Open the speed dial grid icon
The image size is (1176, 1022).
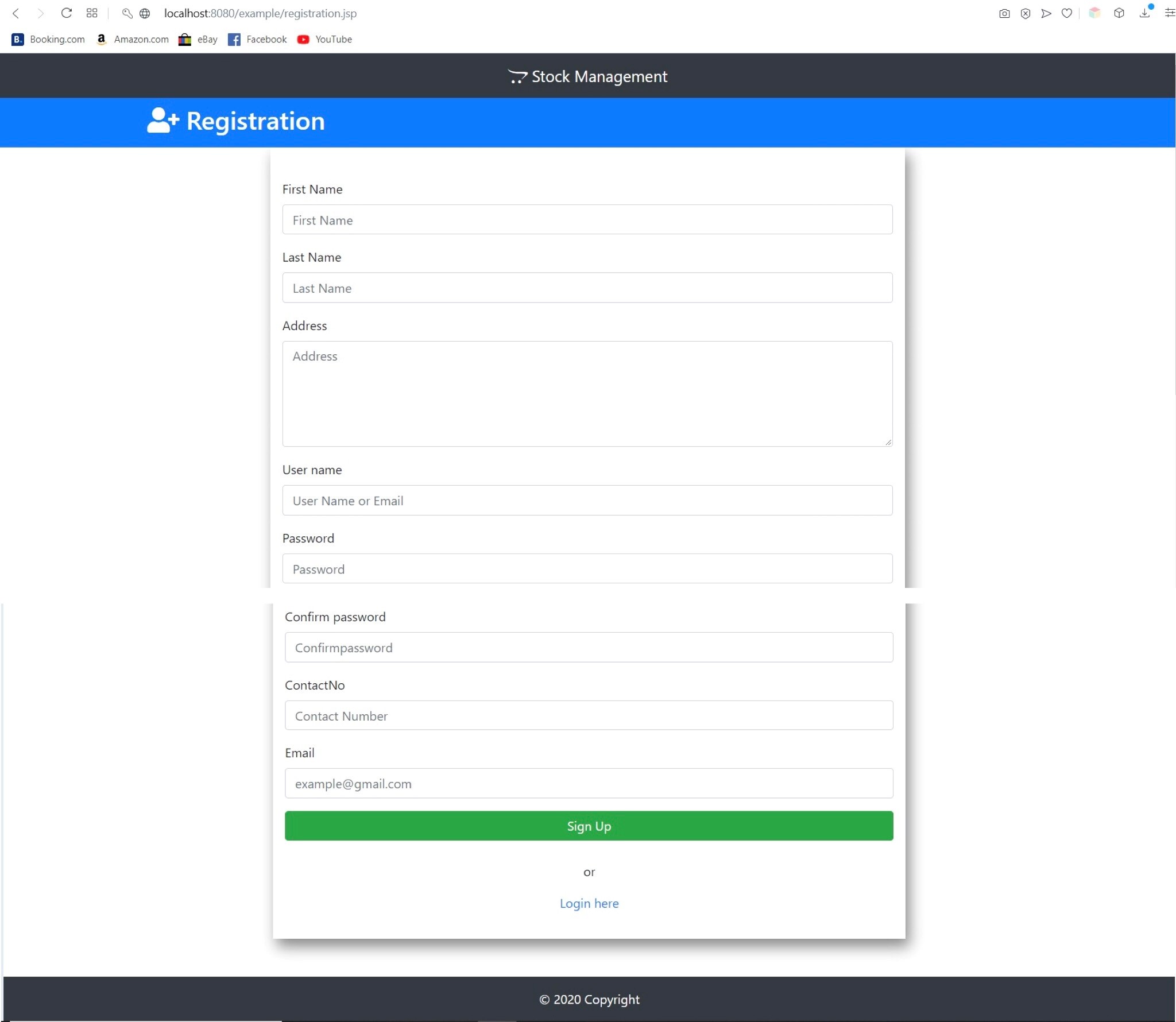pos(92,13)
